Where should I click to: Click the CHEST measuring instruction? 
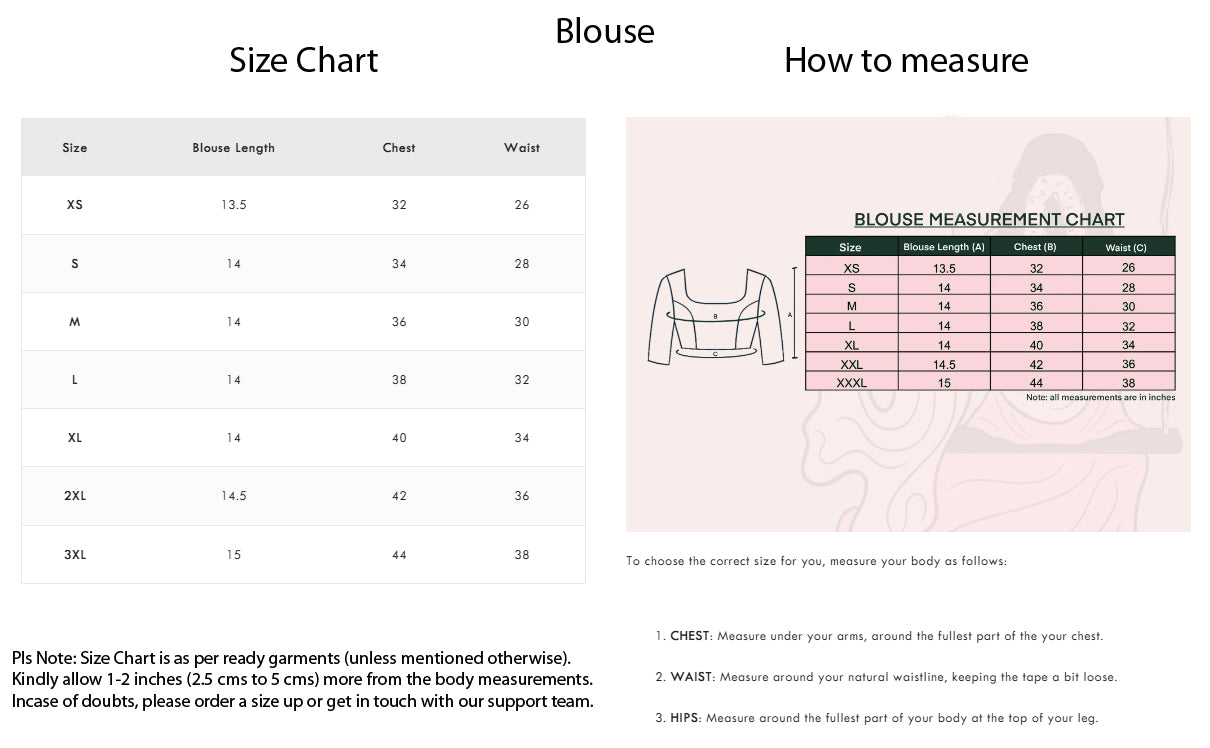pos(879,636)
